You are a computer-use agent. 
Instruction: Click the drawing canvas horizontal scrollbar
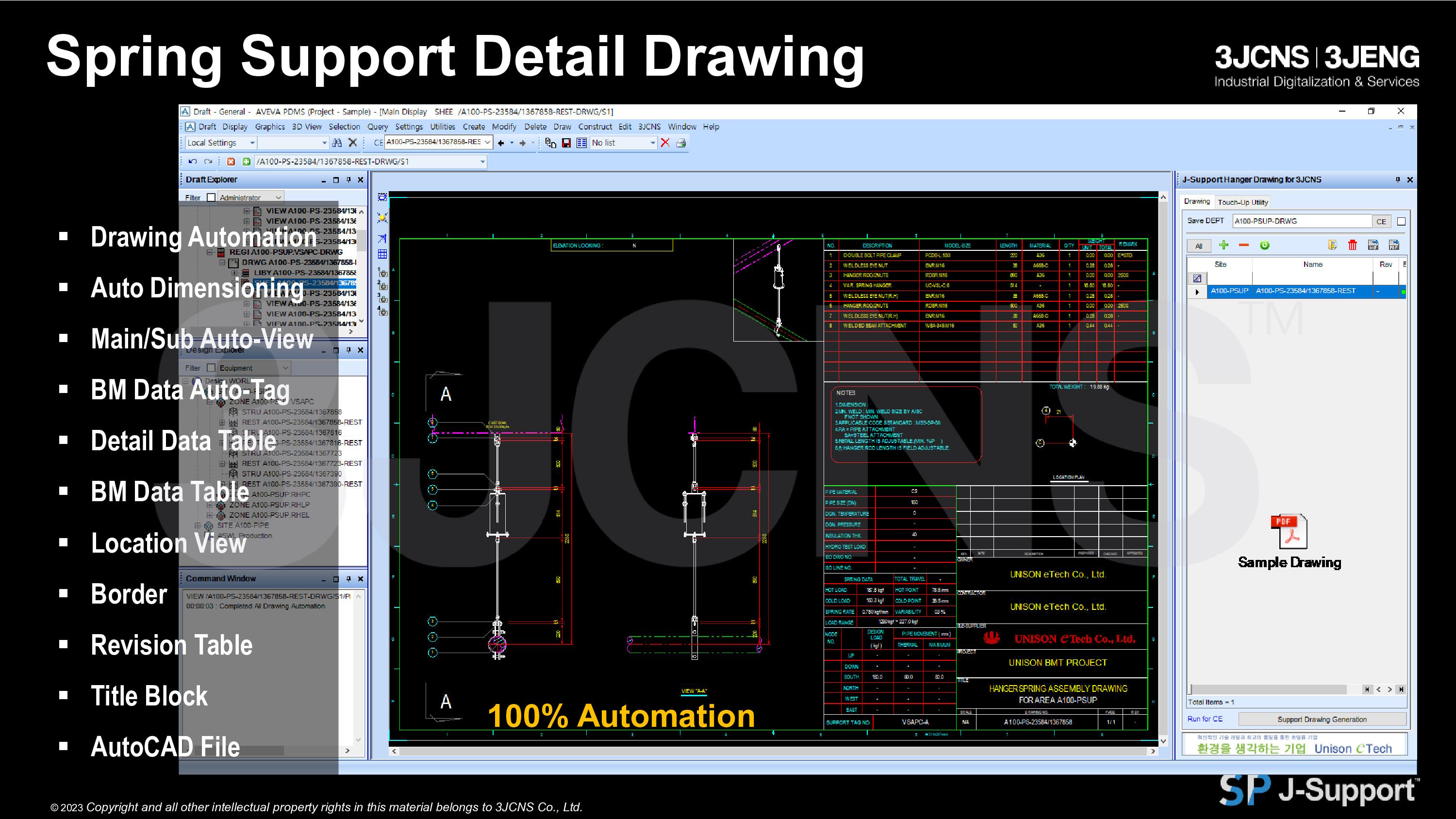pos(773,751)
